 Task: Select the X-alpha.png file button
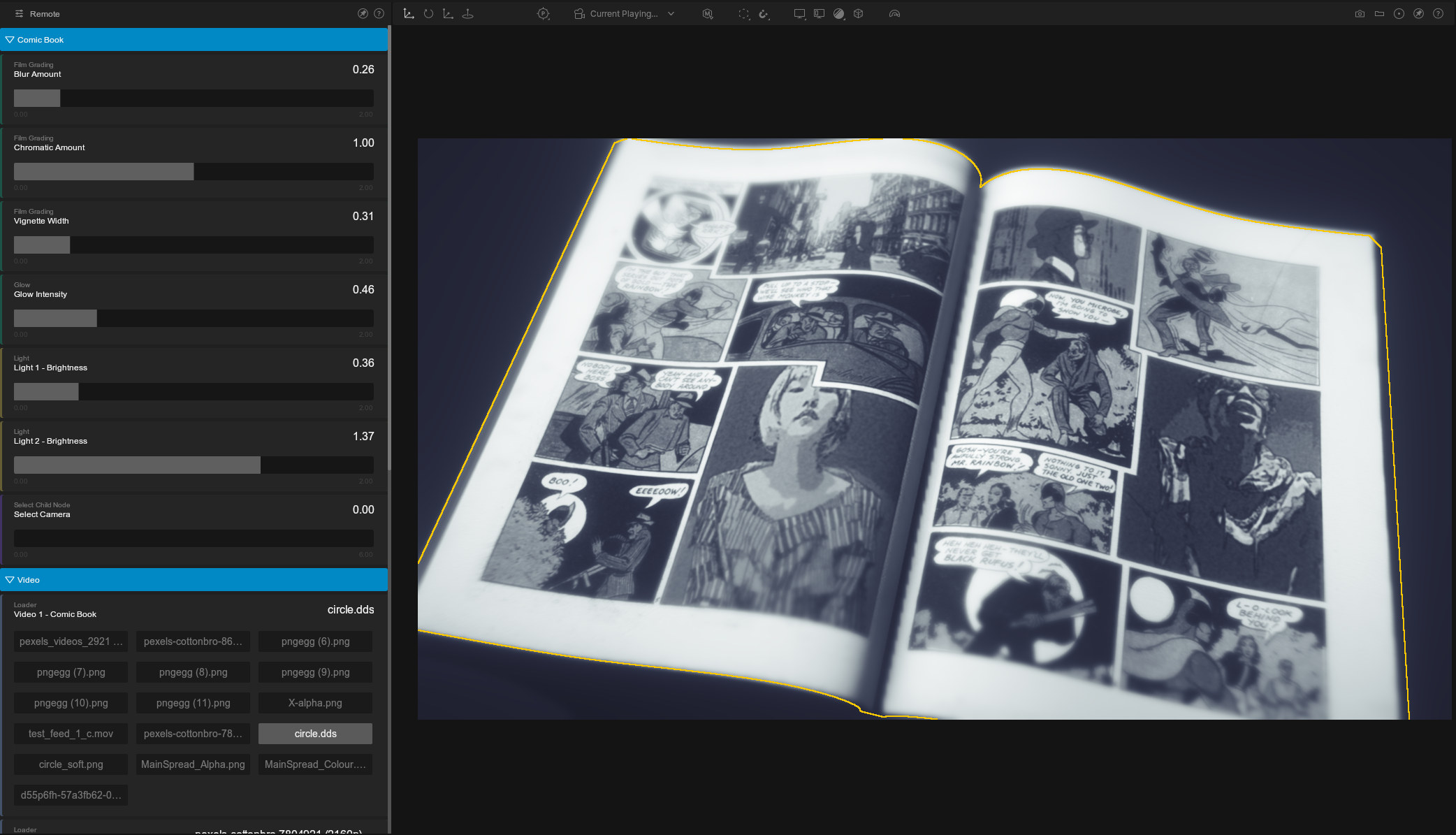pyautogui.click(x=315, y=703)
